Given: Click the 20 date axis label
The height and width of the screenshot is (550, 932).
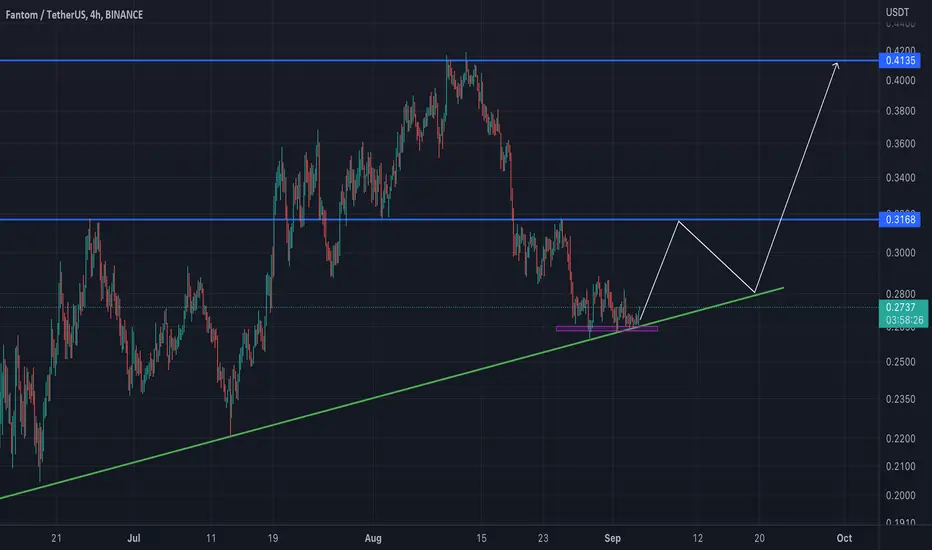Looking at the screenshot, I should [x=759, y=538].
